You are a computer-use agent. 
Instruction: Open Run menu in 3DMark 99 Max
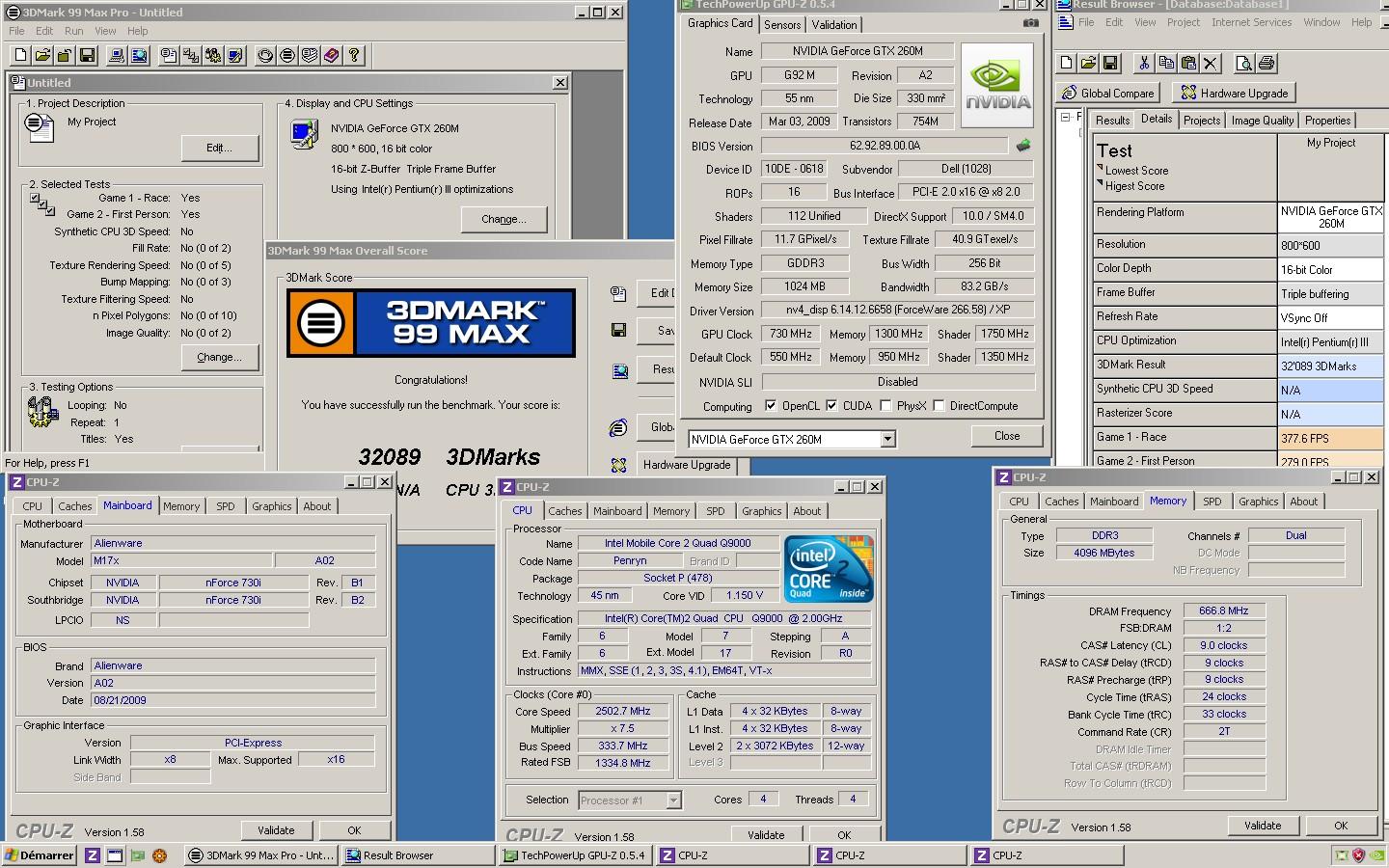point(73,31)
